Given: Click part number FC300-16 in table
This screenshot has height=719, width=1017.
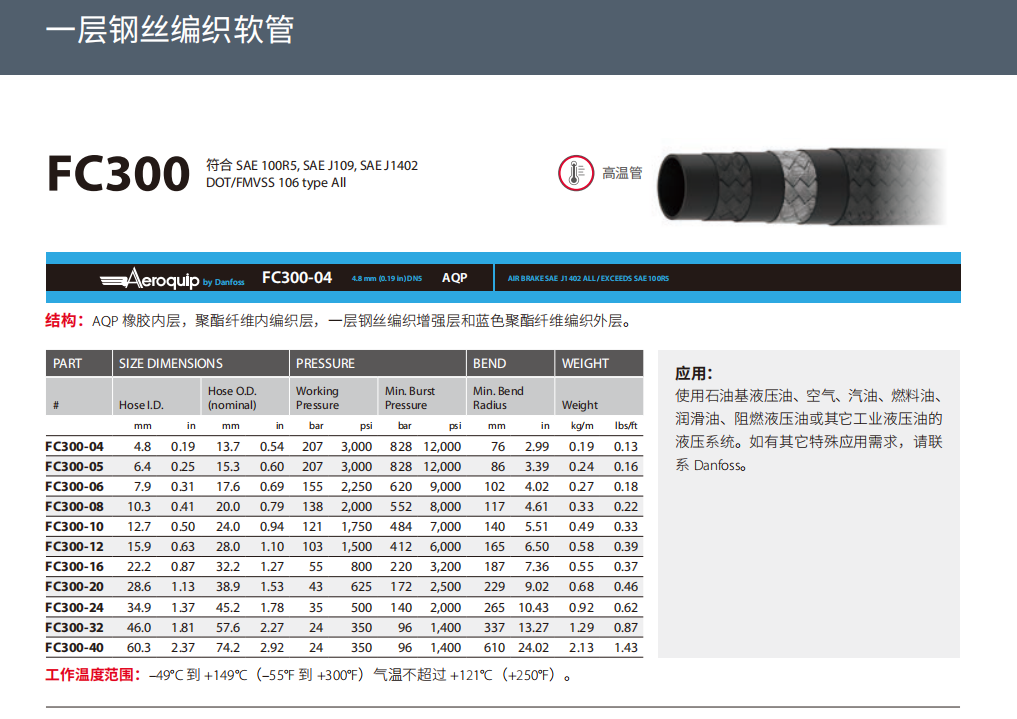Looking at the screenshot, I should tap(75, 567).
